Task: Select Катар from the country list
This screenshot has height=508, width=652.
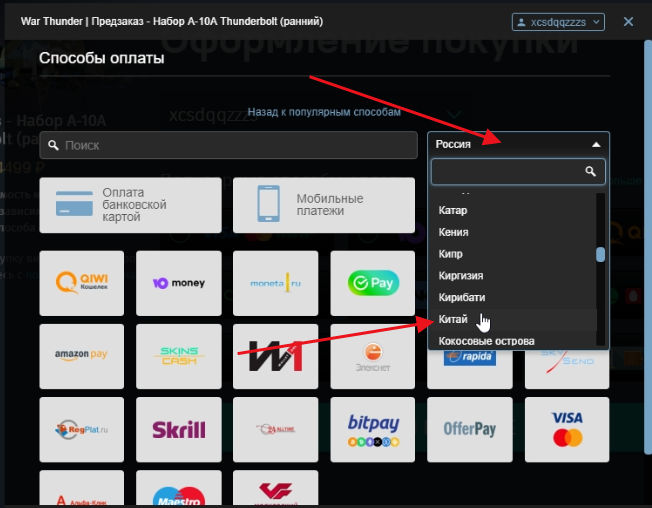Action: click(x=513, y=210)
